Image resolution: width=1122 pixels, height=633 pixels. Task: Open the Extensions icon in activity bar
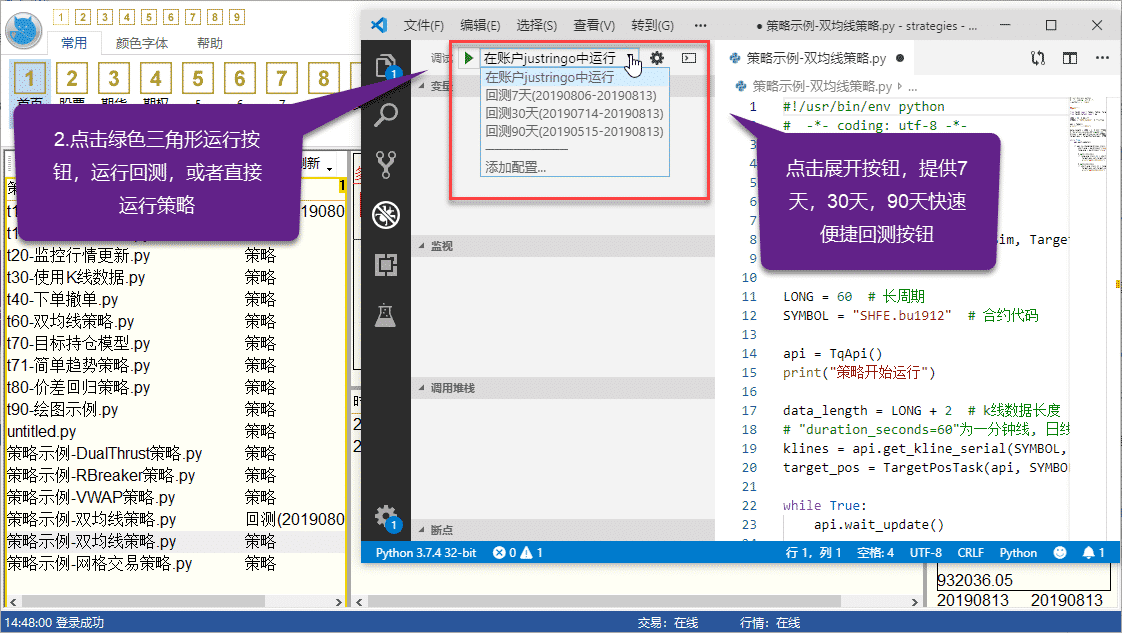coord(385,265)
